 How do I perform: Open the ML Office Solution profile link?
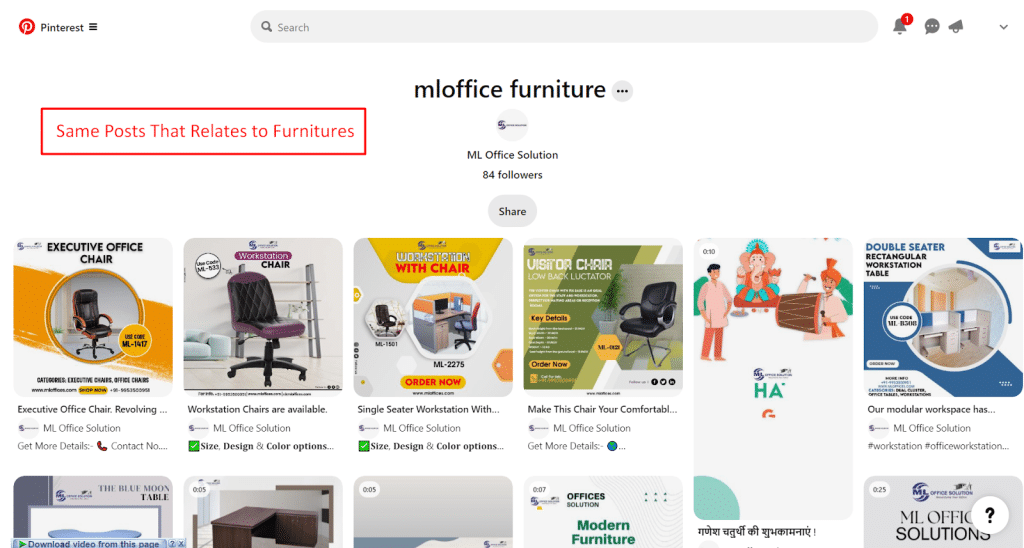512,155
